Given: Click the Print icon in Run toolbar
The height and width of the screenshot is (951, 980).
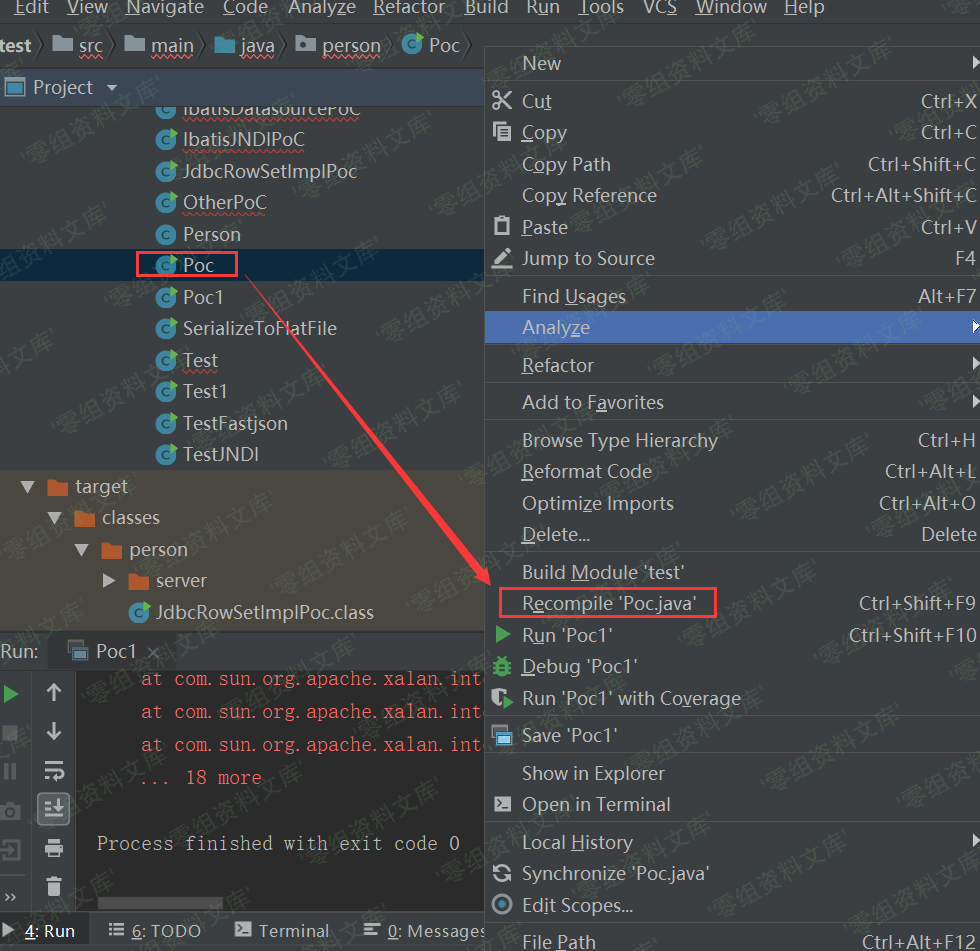Looking at the screenshot, I should coord(54,848).
